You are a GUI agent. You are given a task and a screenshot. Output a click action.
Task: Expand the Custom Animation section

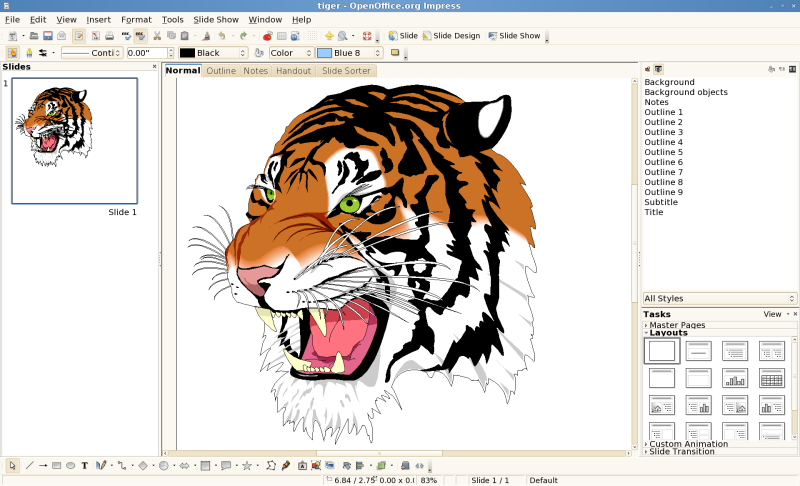click(x=688, y=444)
